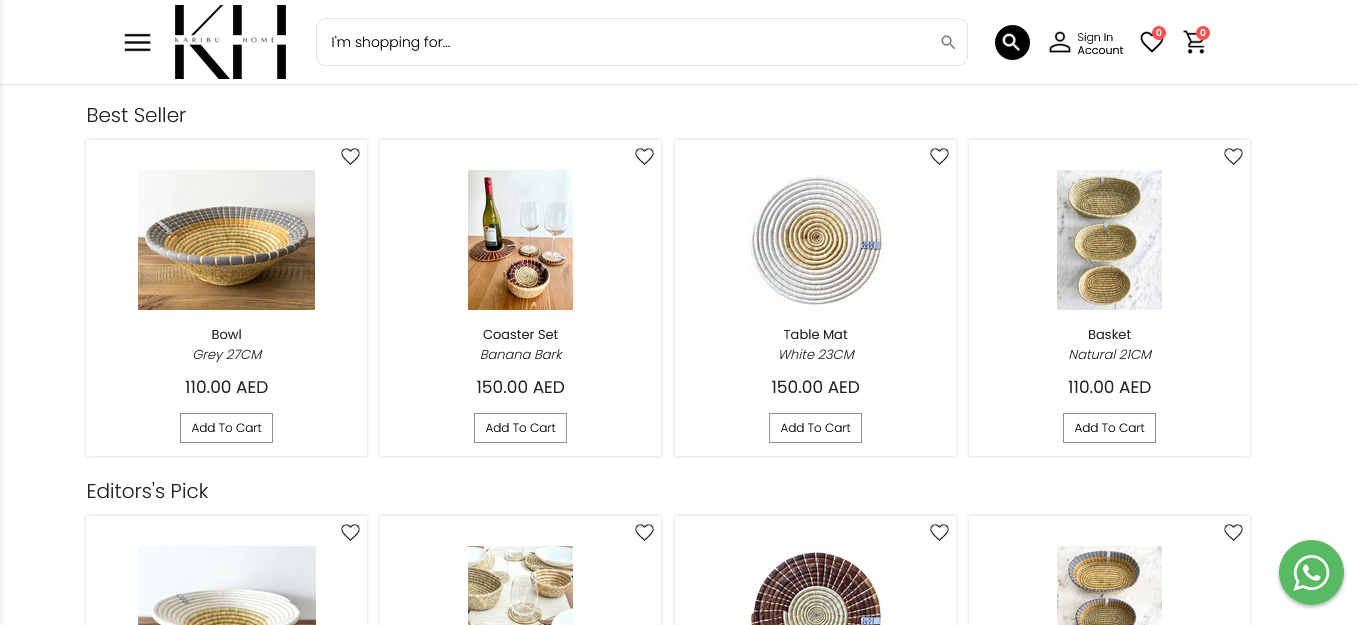Open the shopping cart icon

click(1194, 42)
